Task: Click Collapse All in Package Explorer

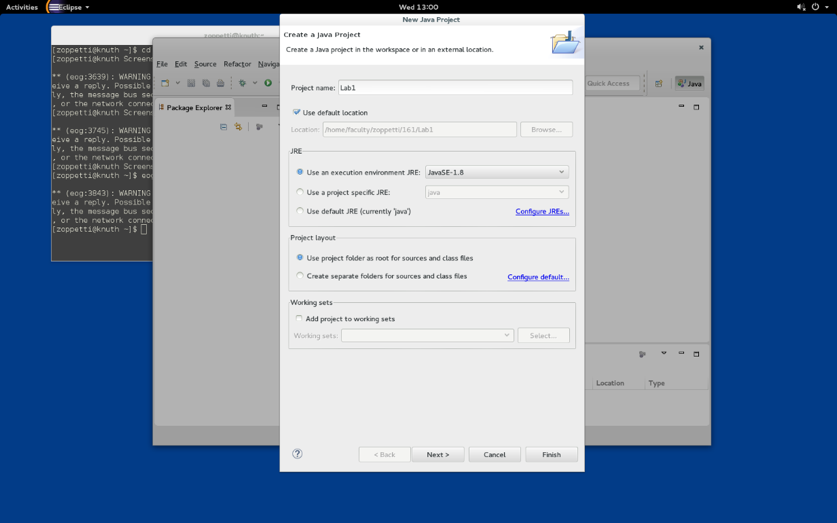Action: 223,127
